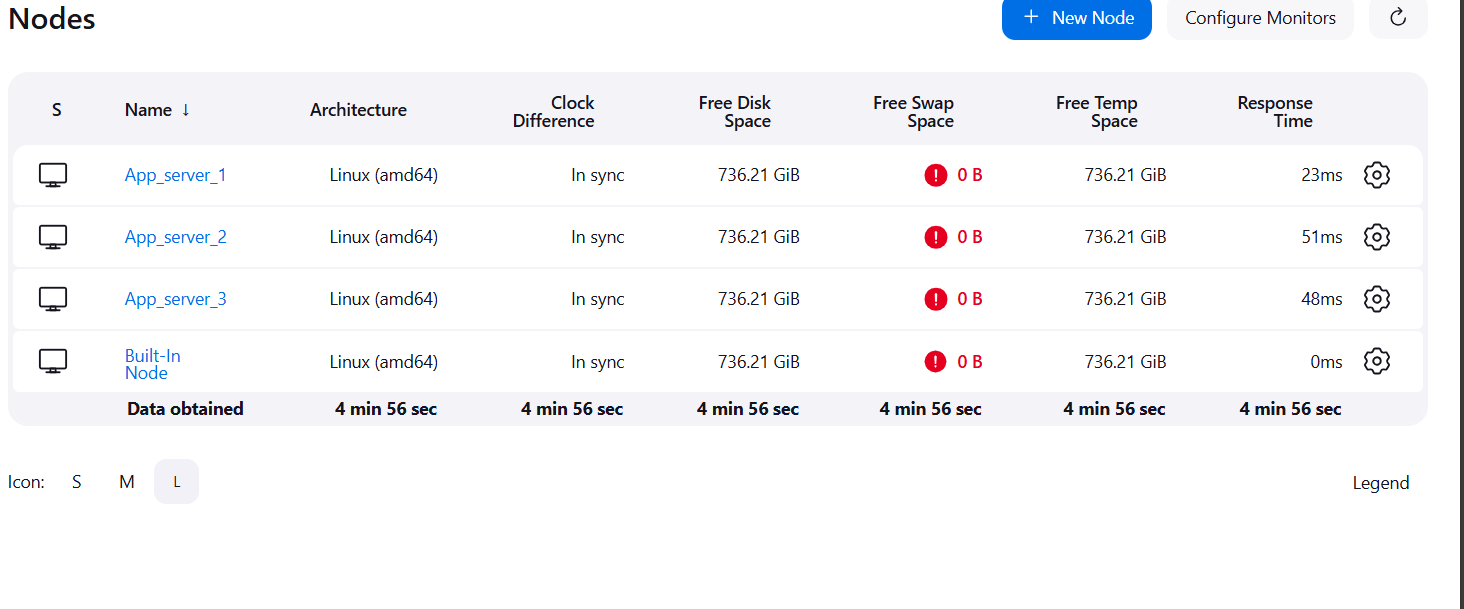The height and width of the screenshot is (609, 1464).
Task: Open Configure Monitors
Action: click(1260, 18)
